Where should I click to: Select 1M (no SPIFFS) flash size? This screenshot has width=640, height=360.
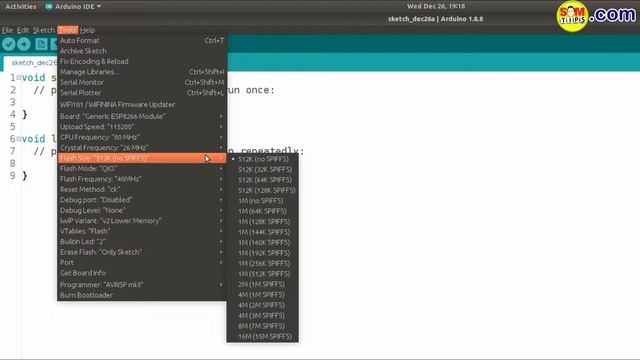(262, 201)
